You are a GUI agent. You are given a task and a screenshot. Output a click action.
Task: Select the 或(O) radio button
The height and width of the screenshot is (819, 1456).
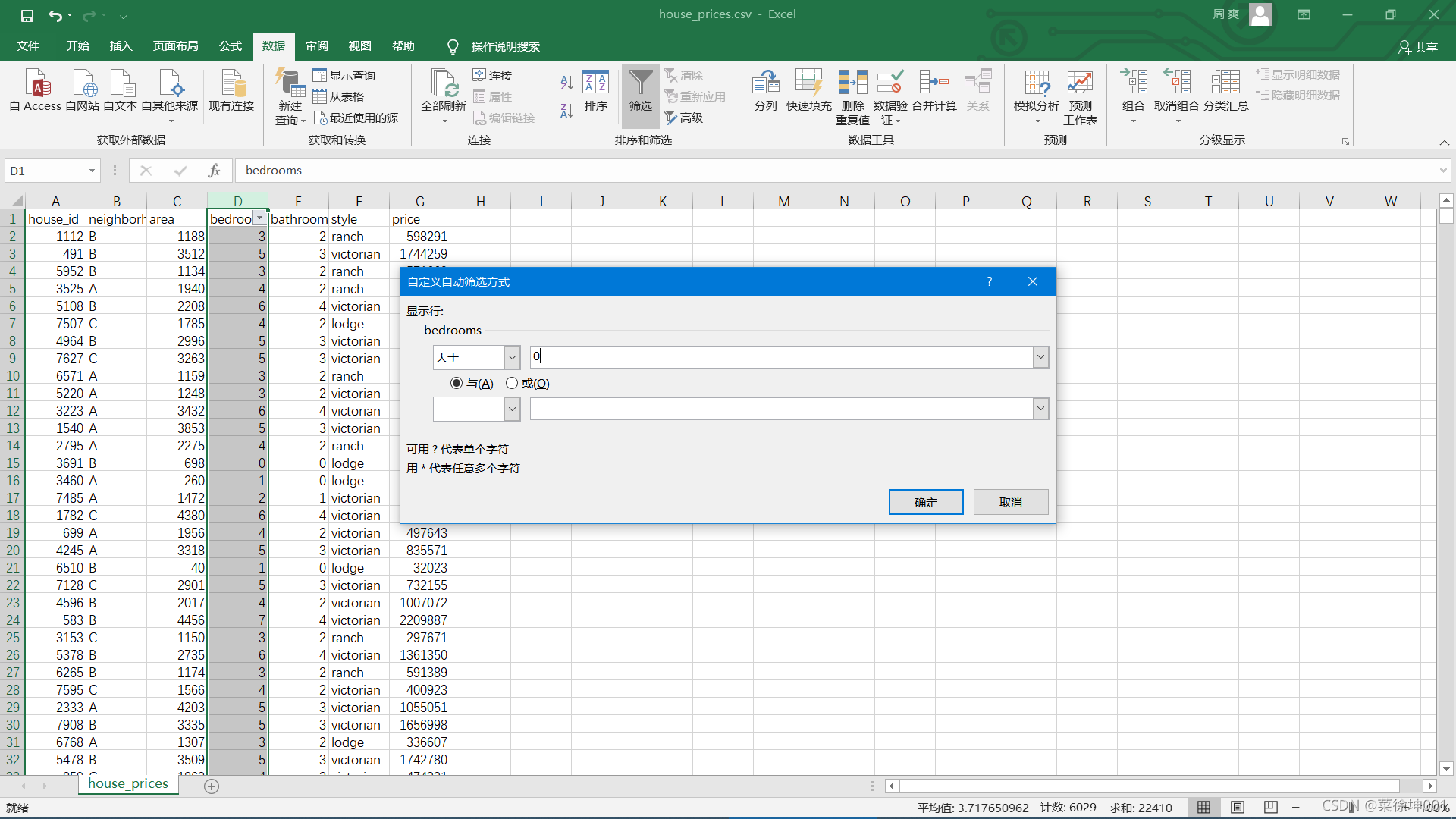(512, 384)
